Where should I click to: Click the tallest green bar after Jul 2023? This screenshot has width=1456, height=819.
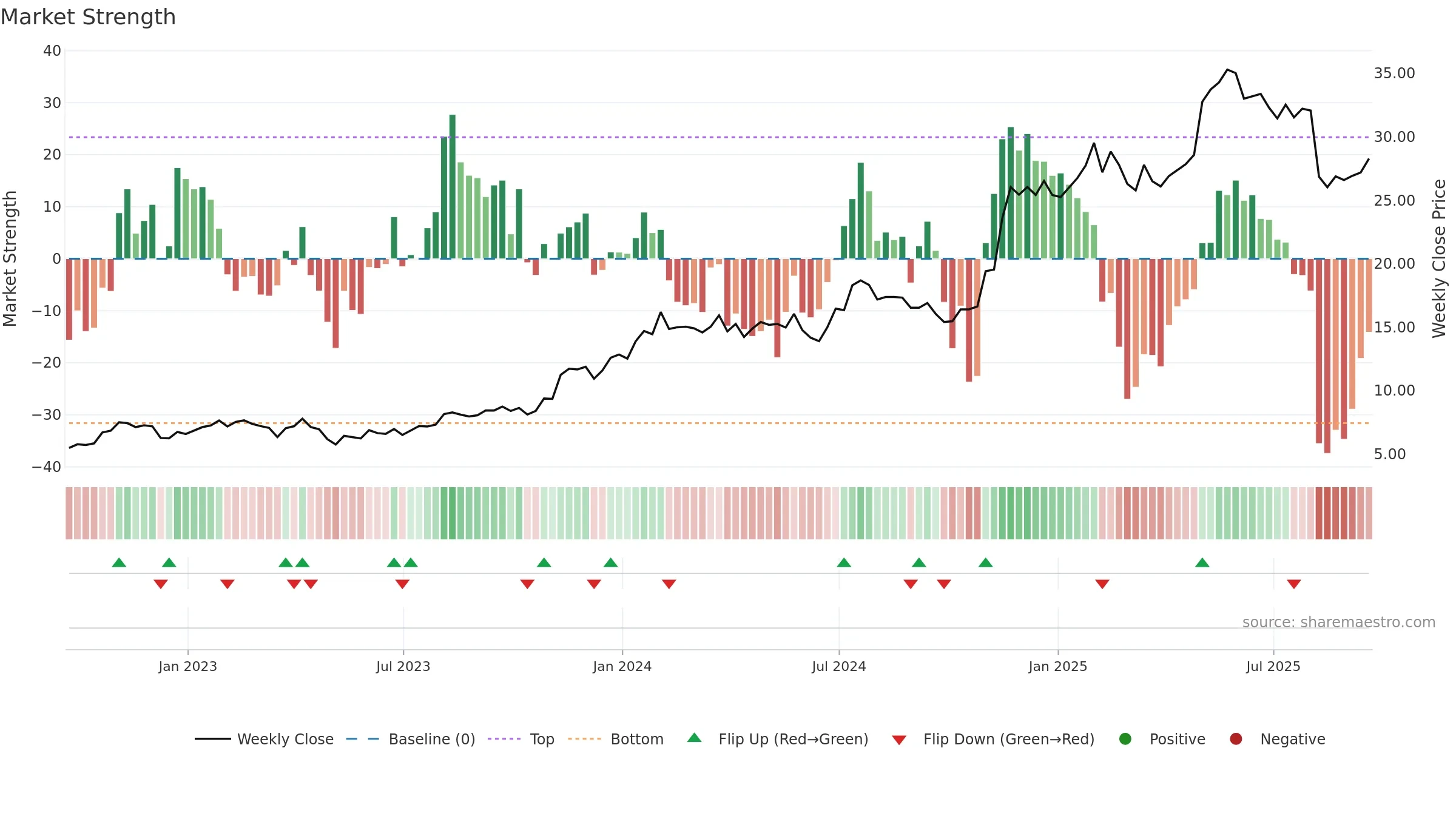coord(453,187)
